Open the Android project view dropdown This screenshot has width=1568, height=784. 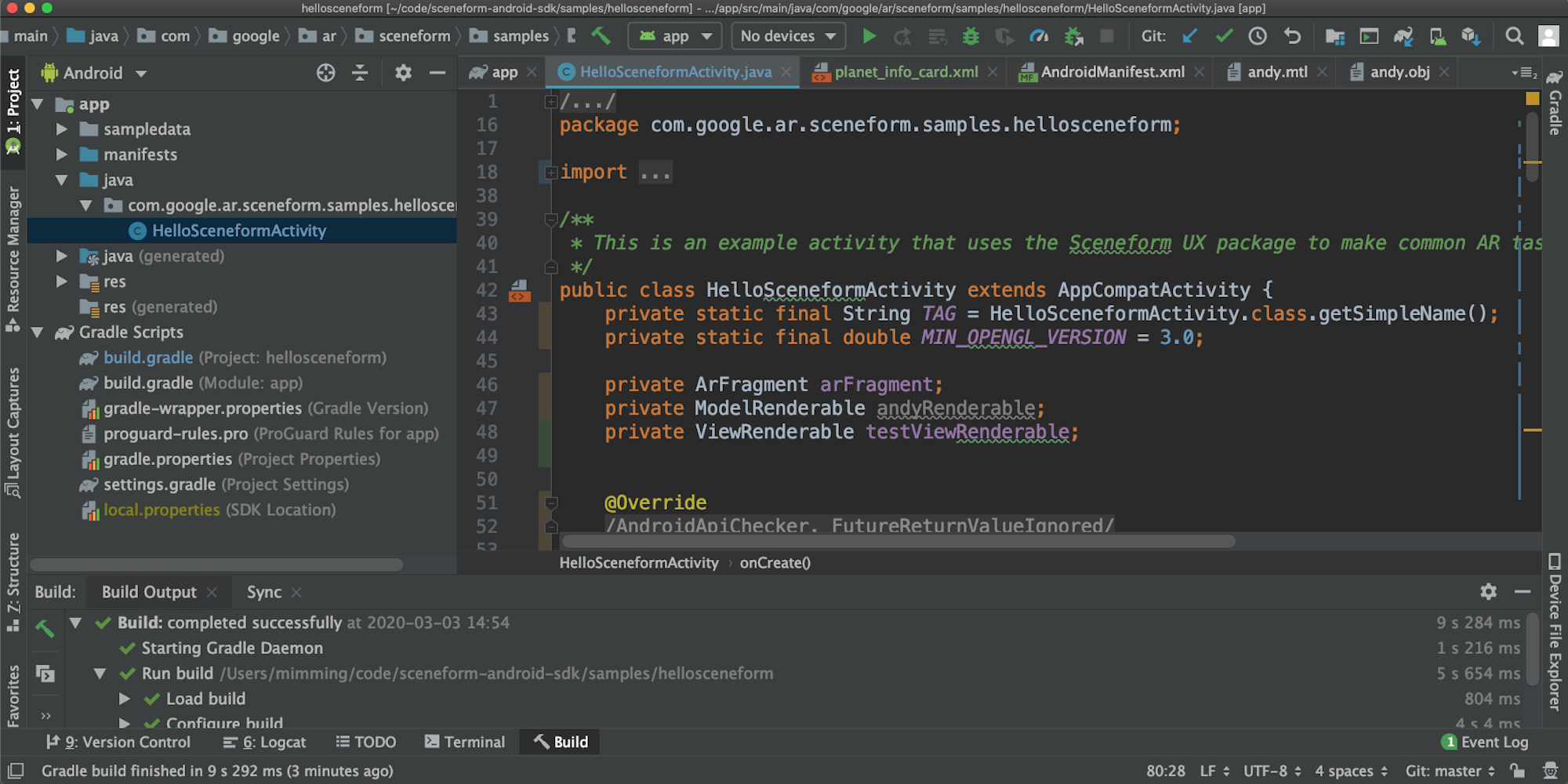(x=94, y=73)
